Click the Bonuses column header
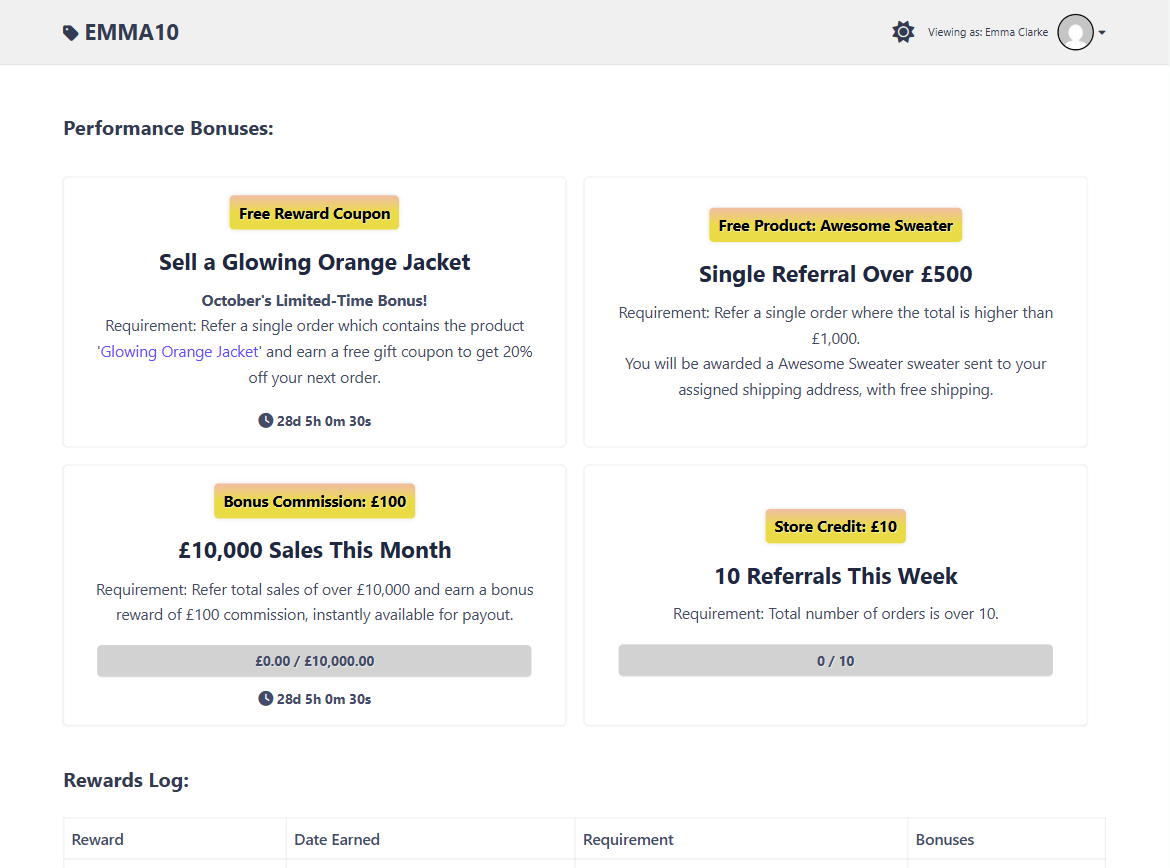The width and height of the screenshot is (1170, 868). 1006,840
